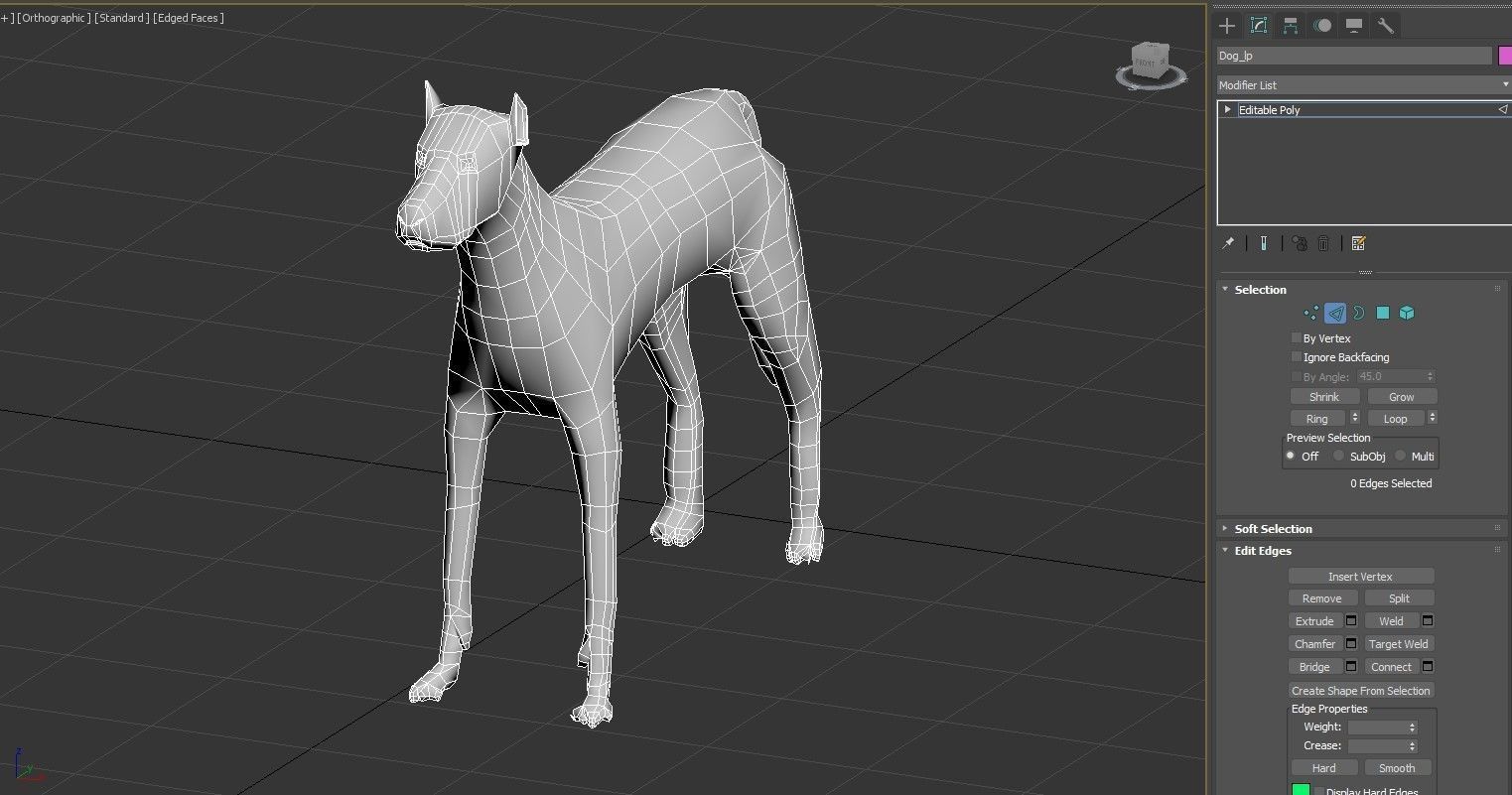Open the Edged Faces viewport menu
Screen dimensions: 1512x795
click(x=189, y=18)
